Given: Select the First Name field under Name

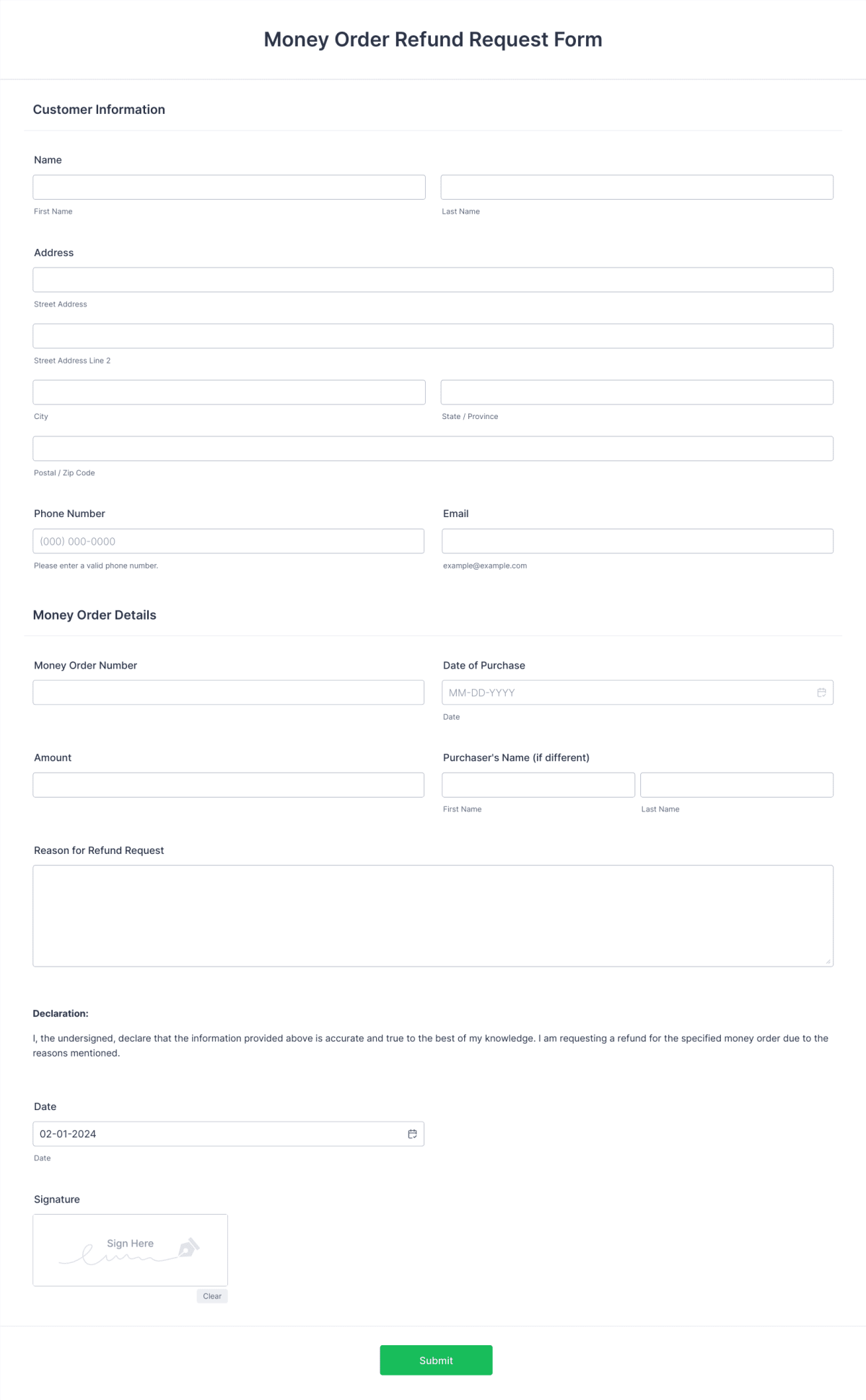Looking at the screenshot, I should pos(228,187).
